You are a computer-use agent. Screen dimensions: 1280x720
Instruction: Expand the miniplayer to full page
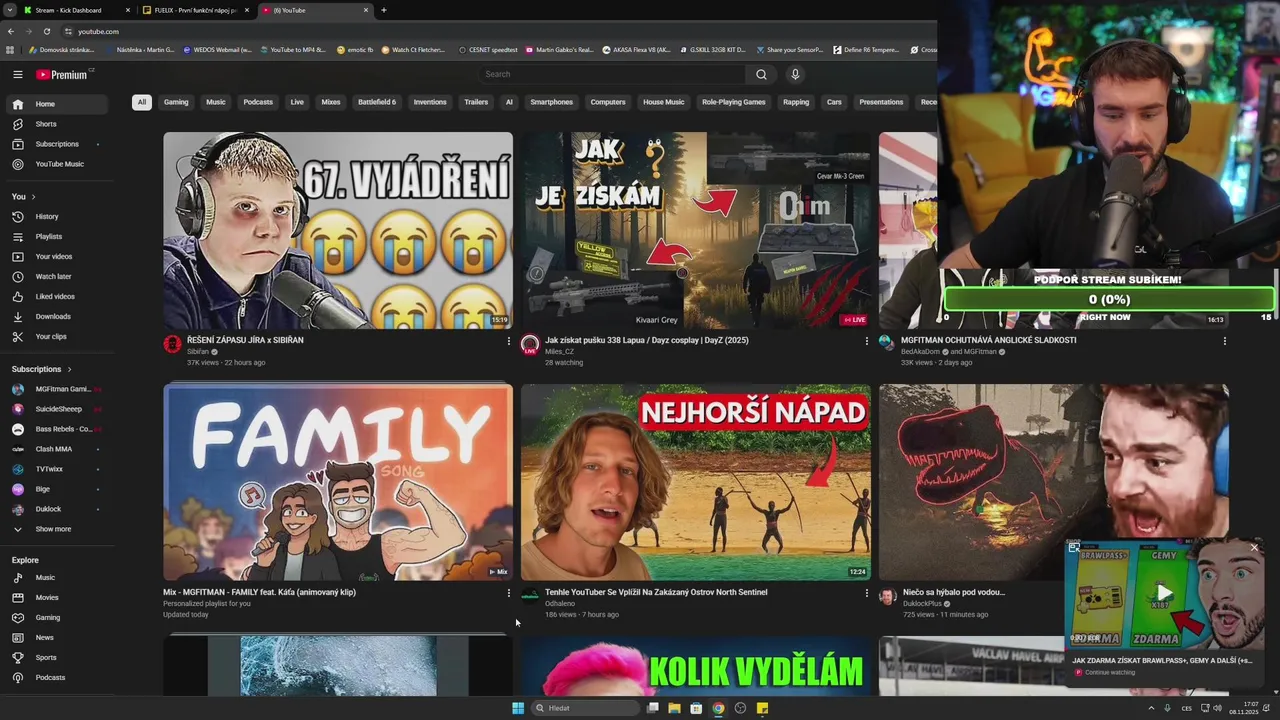click(1074, 548)
